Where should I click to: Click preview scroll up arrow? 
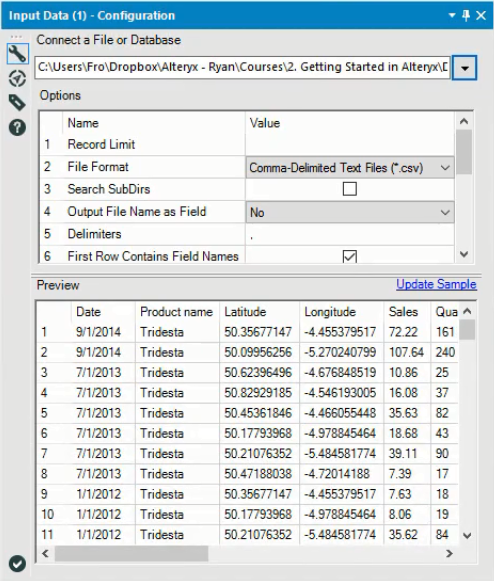pyautogui.click(x=467, y=311)
